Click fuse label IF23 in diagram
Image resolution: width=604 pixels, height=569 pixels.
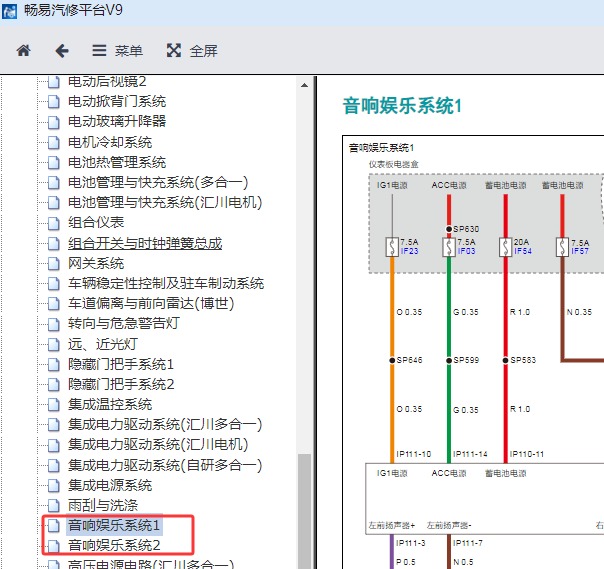coord(409,251)
